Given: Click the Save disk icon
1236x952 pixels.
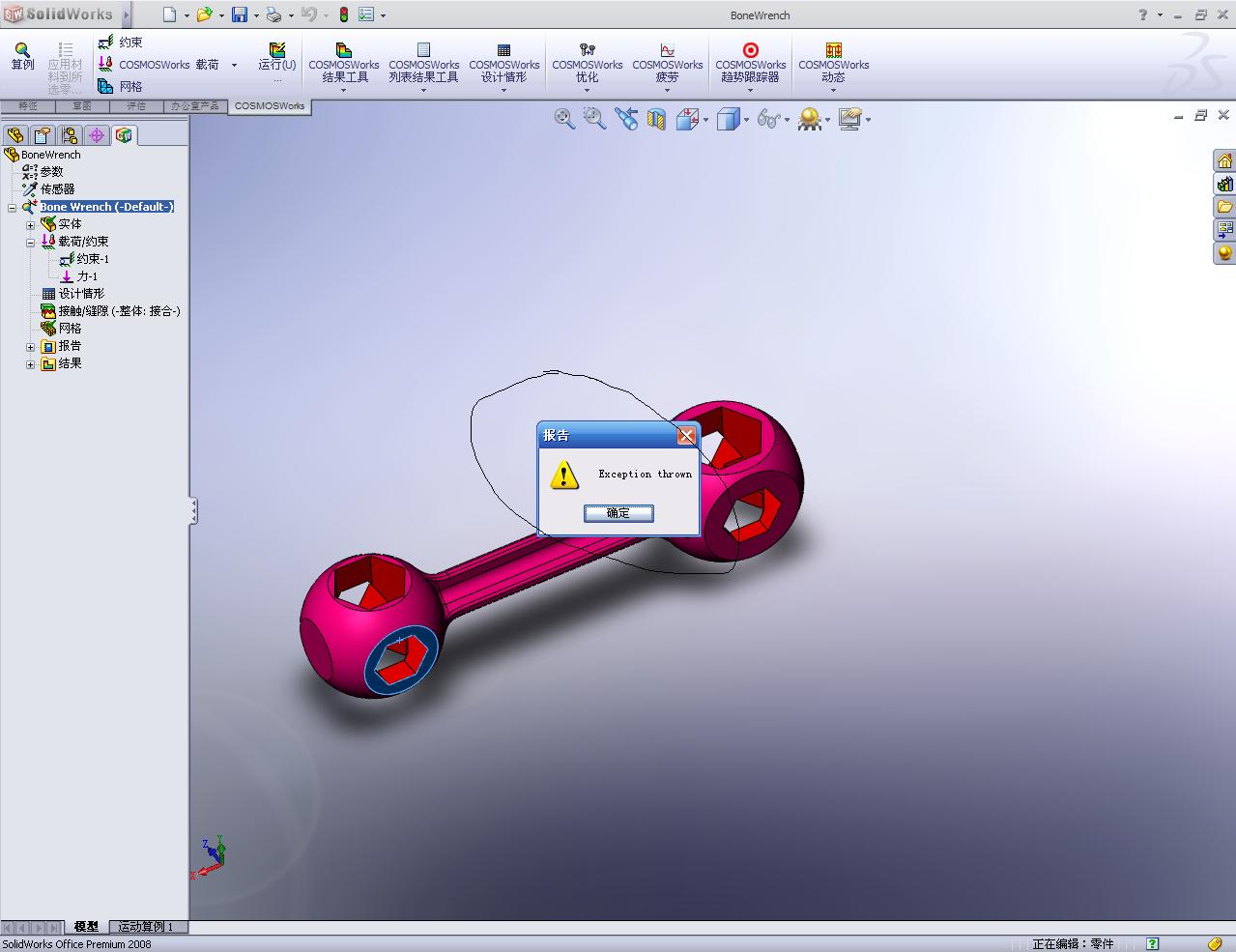Looking at the screenshot, I should pyautogui.click(x=239, y=14).
